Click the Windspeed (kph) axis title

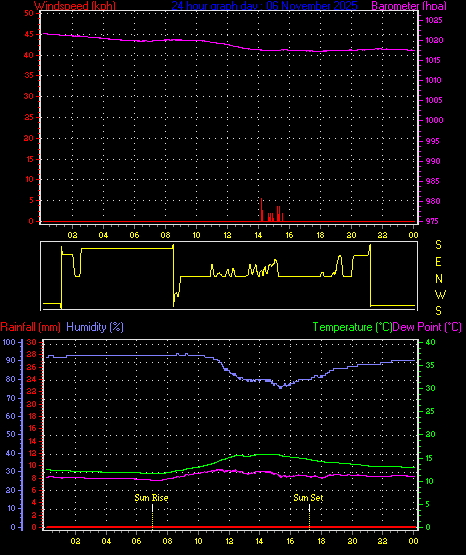(75, 6)
